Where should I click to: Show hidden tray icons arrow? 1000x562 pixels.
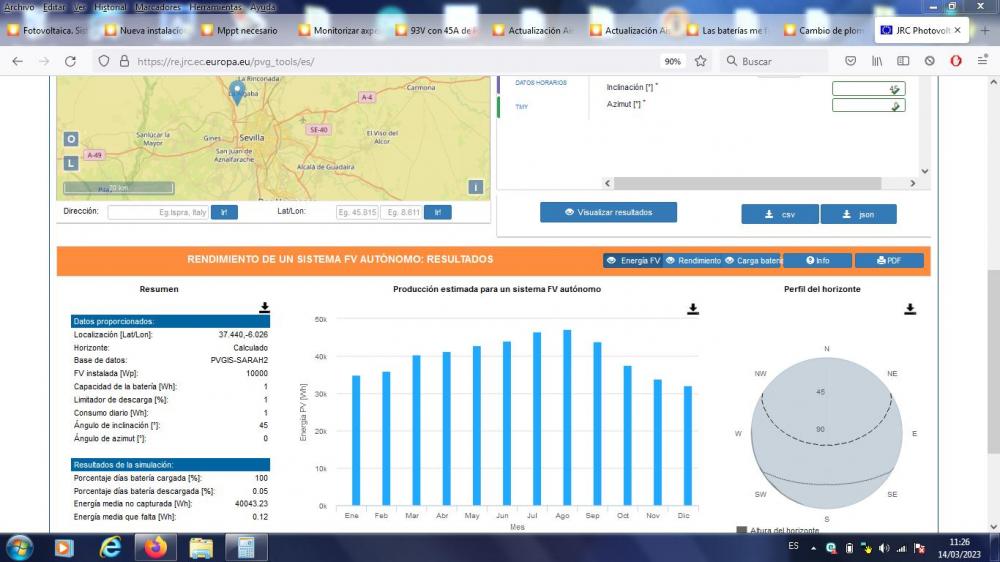click(813, 548)
